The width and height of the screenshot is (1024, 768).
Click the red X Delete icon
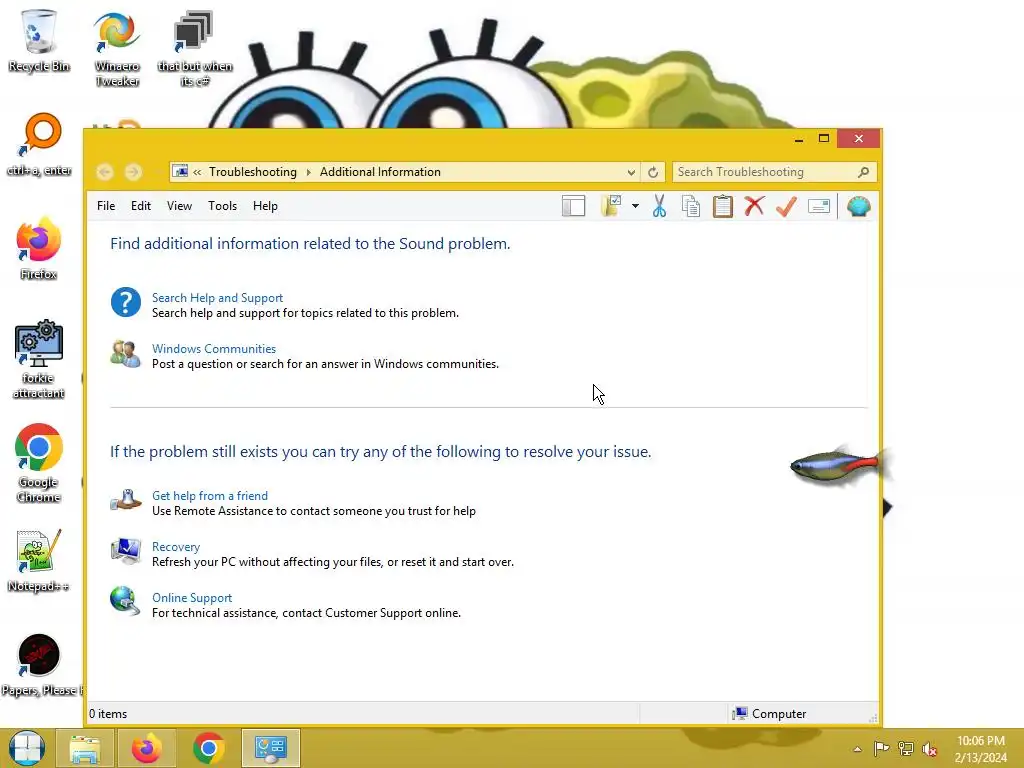coord(754,206)
